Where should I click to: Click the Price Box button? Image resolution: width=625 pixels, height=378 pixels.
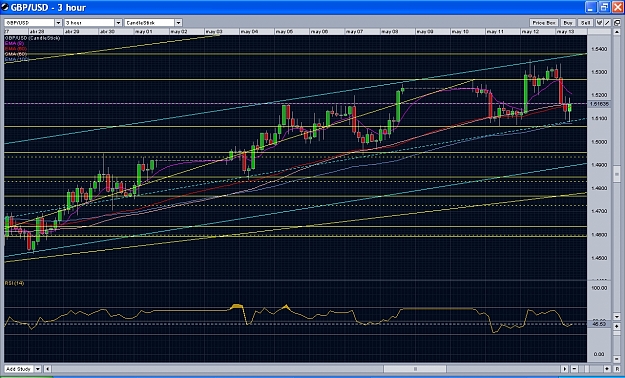[544, 23]
